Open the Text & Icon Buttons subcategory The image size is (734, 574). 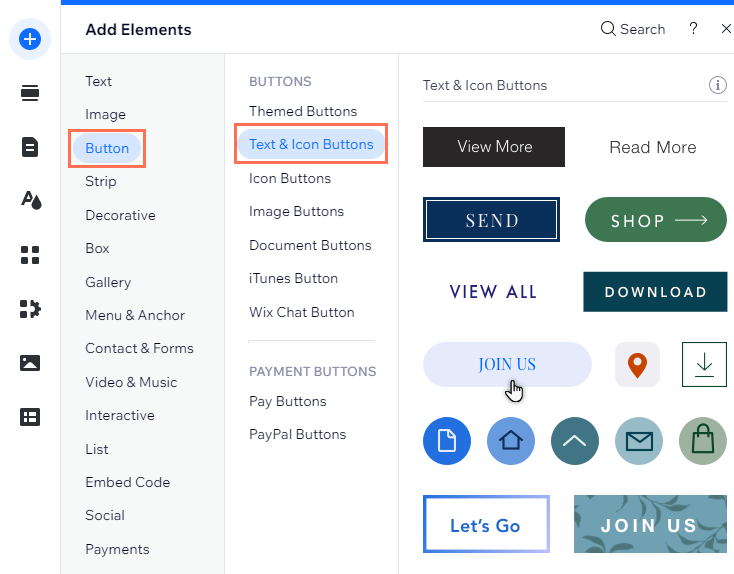[311, 144]
